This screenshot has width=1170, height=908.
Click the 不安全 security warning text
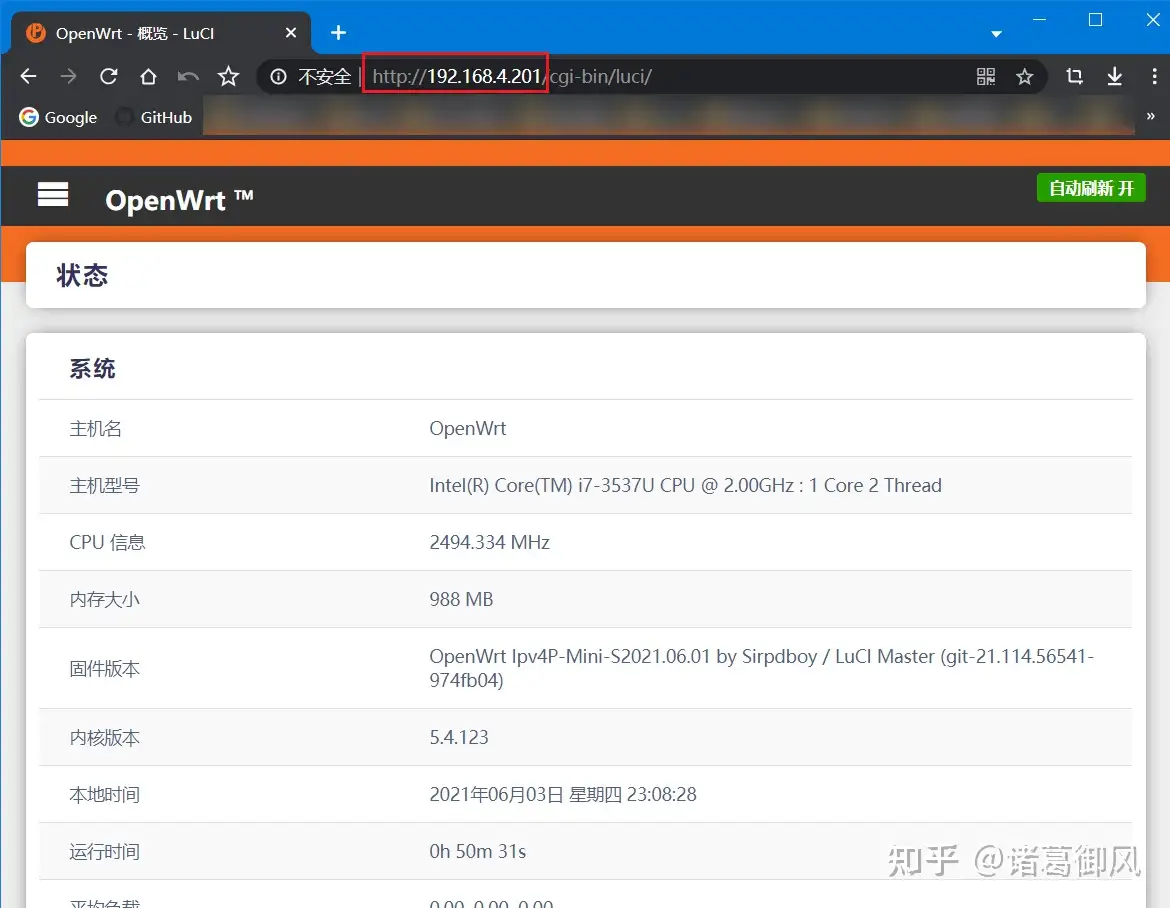pos(325,77)
